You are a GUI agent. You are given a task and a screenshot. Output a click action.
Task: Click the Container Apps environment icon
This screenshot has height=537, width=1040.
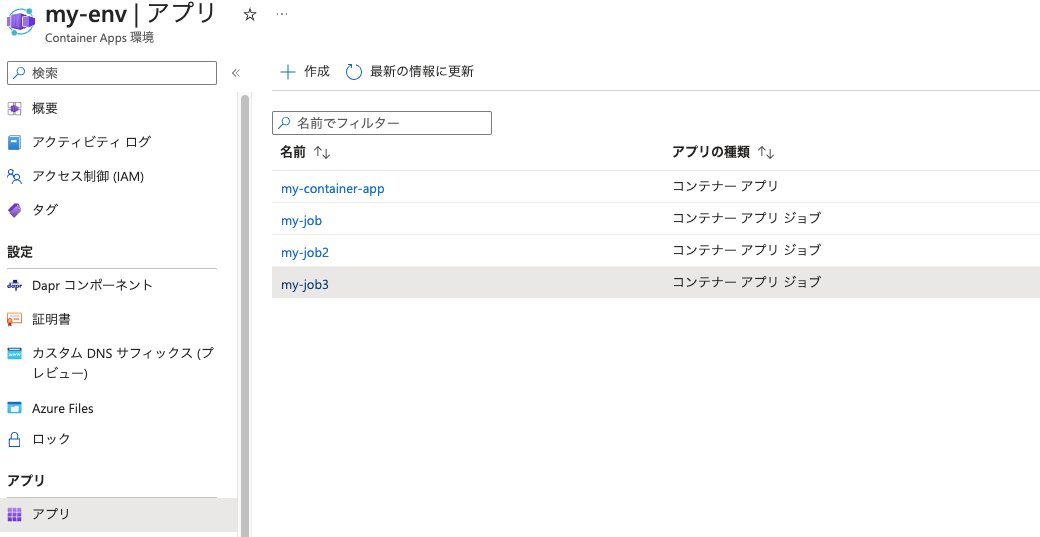coord(20,22)
